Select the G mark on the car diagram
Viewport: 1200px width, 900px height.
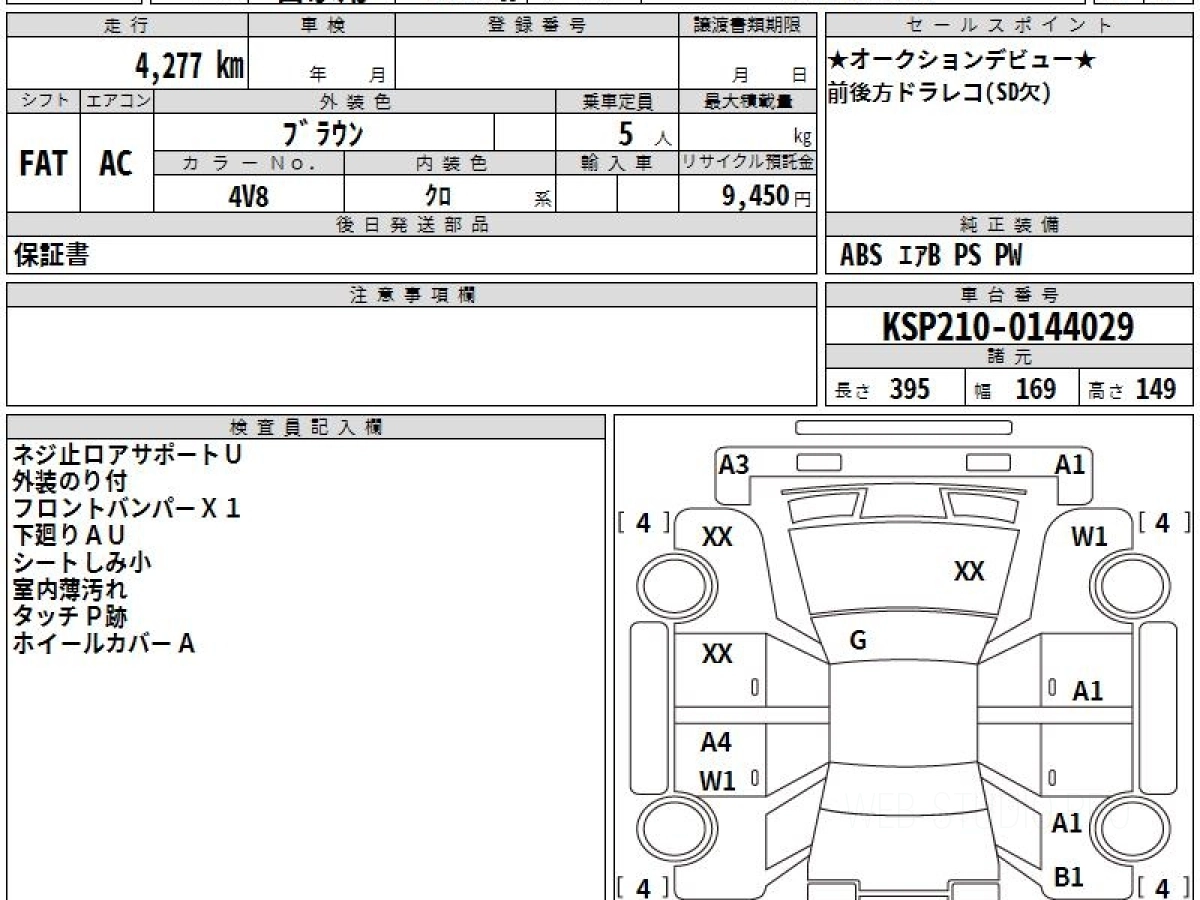point(858,641)
